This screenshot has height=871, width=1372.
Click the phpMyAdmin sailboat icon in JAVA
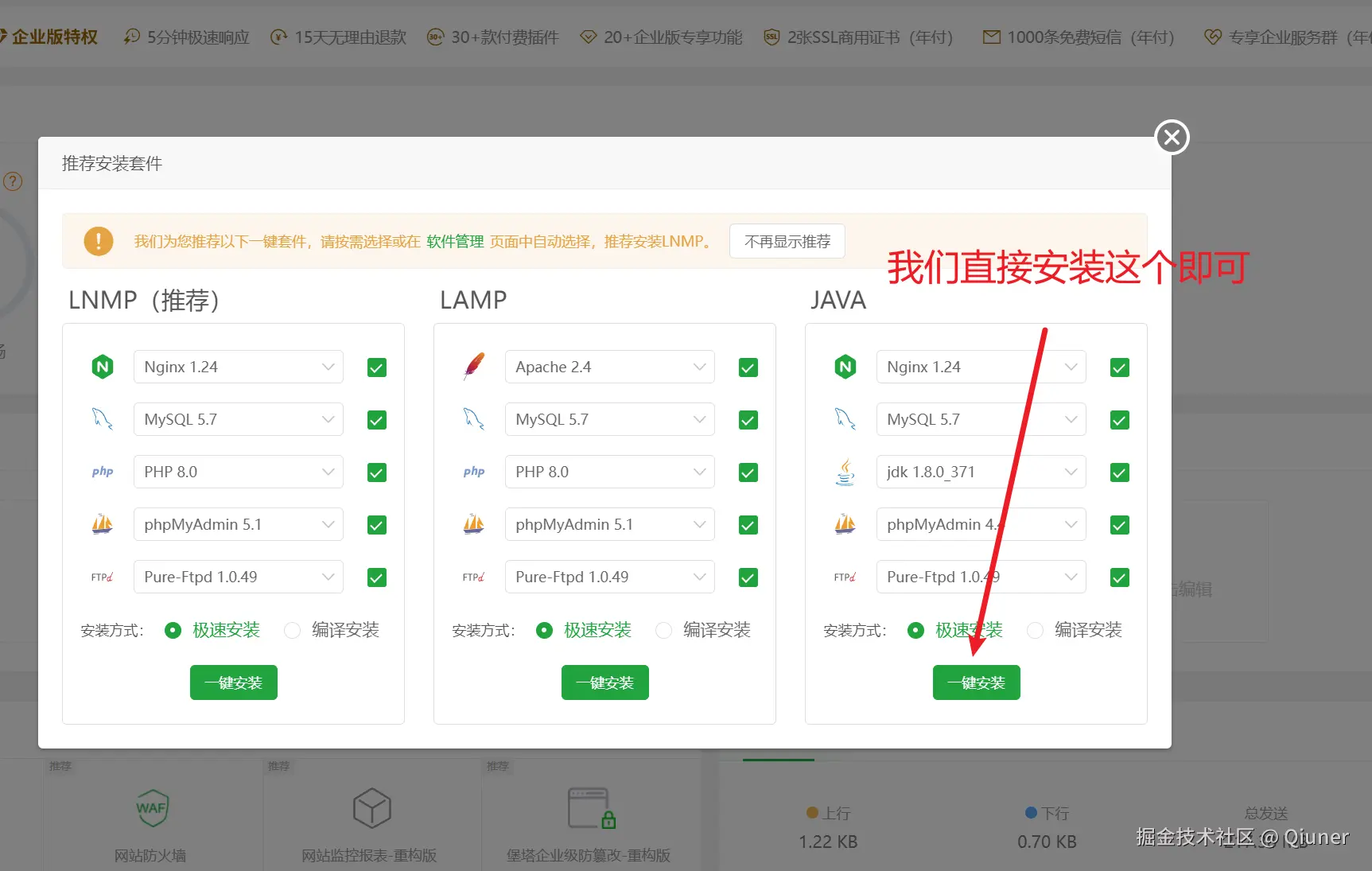coord(845,524)
